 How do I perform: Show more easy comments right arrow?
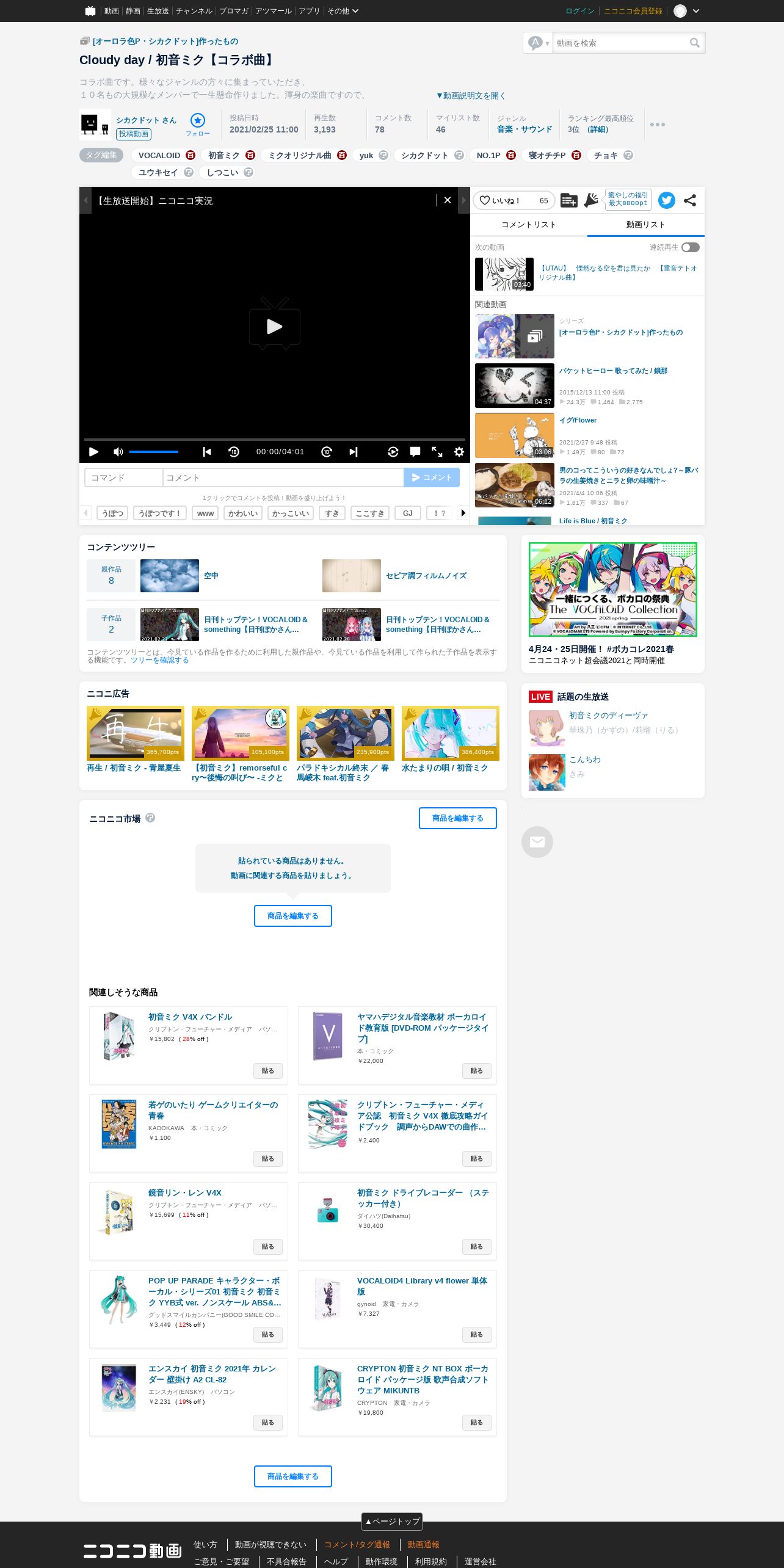[x=463, y=513]
